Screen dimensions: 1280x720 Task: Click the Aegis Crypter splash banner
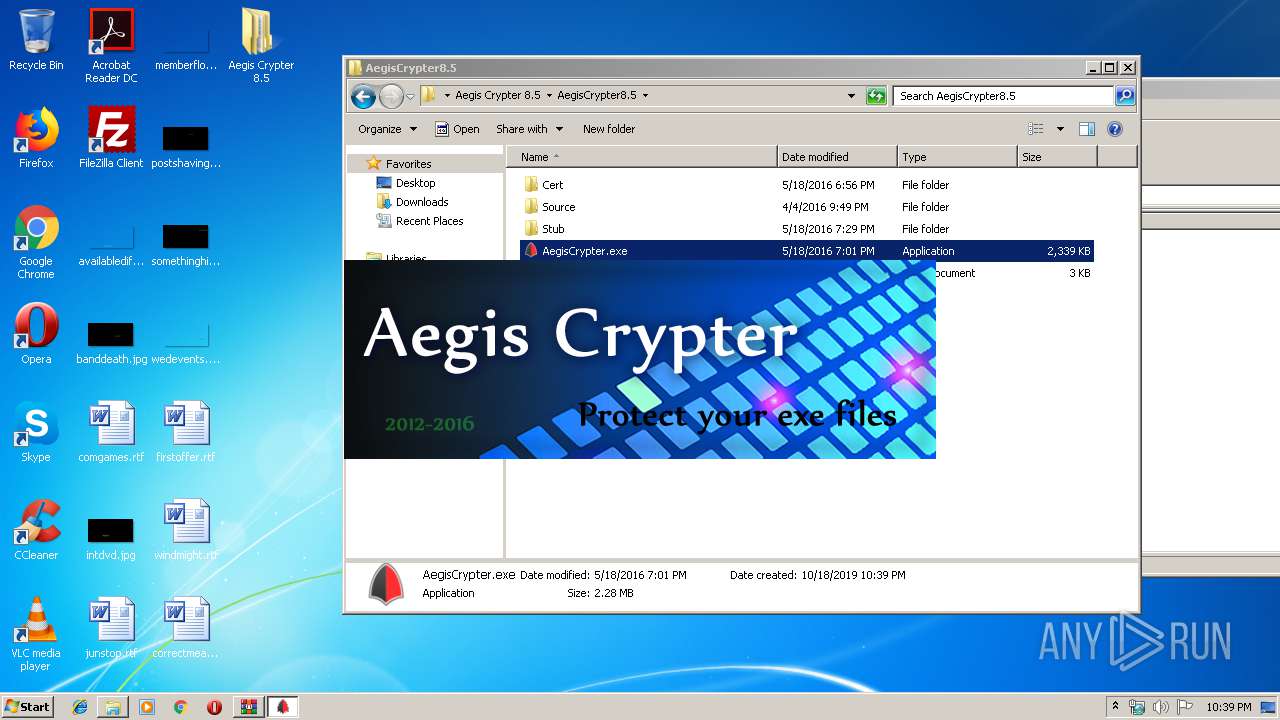[x=640, y=359]
